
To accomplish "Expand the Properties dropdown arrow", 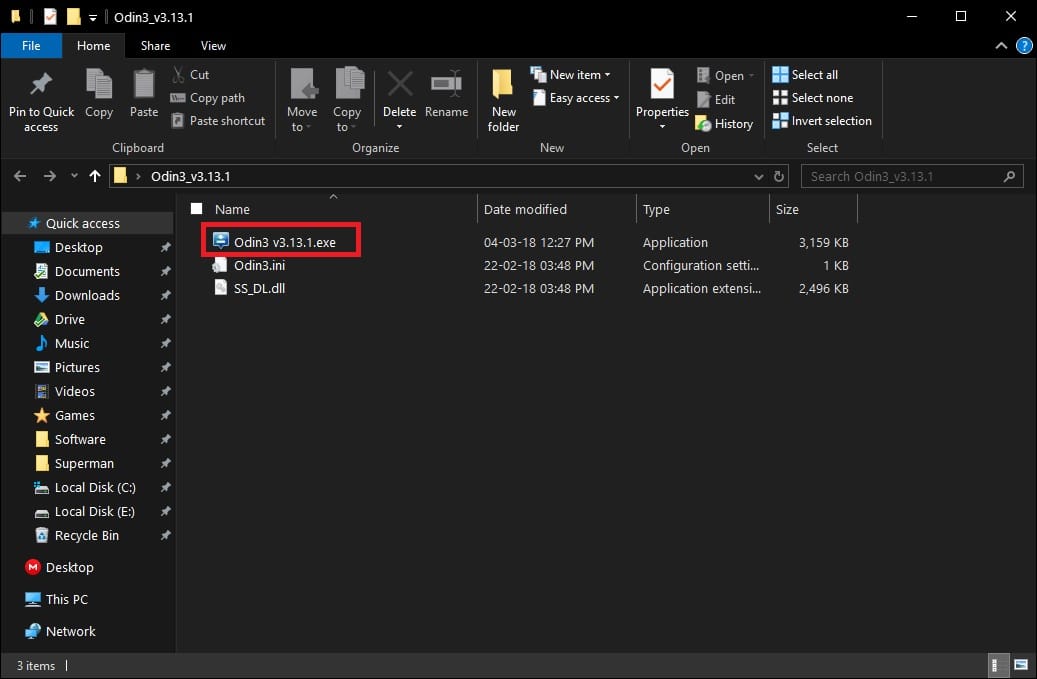I will [x=662, y=127].
